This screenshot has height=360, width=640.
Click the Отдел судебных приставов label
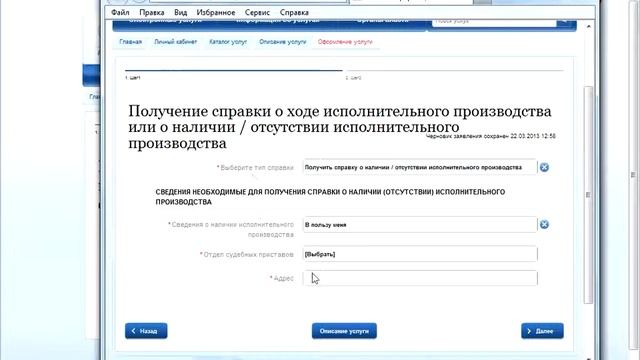point(247,254)
